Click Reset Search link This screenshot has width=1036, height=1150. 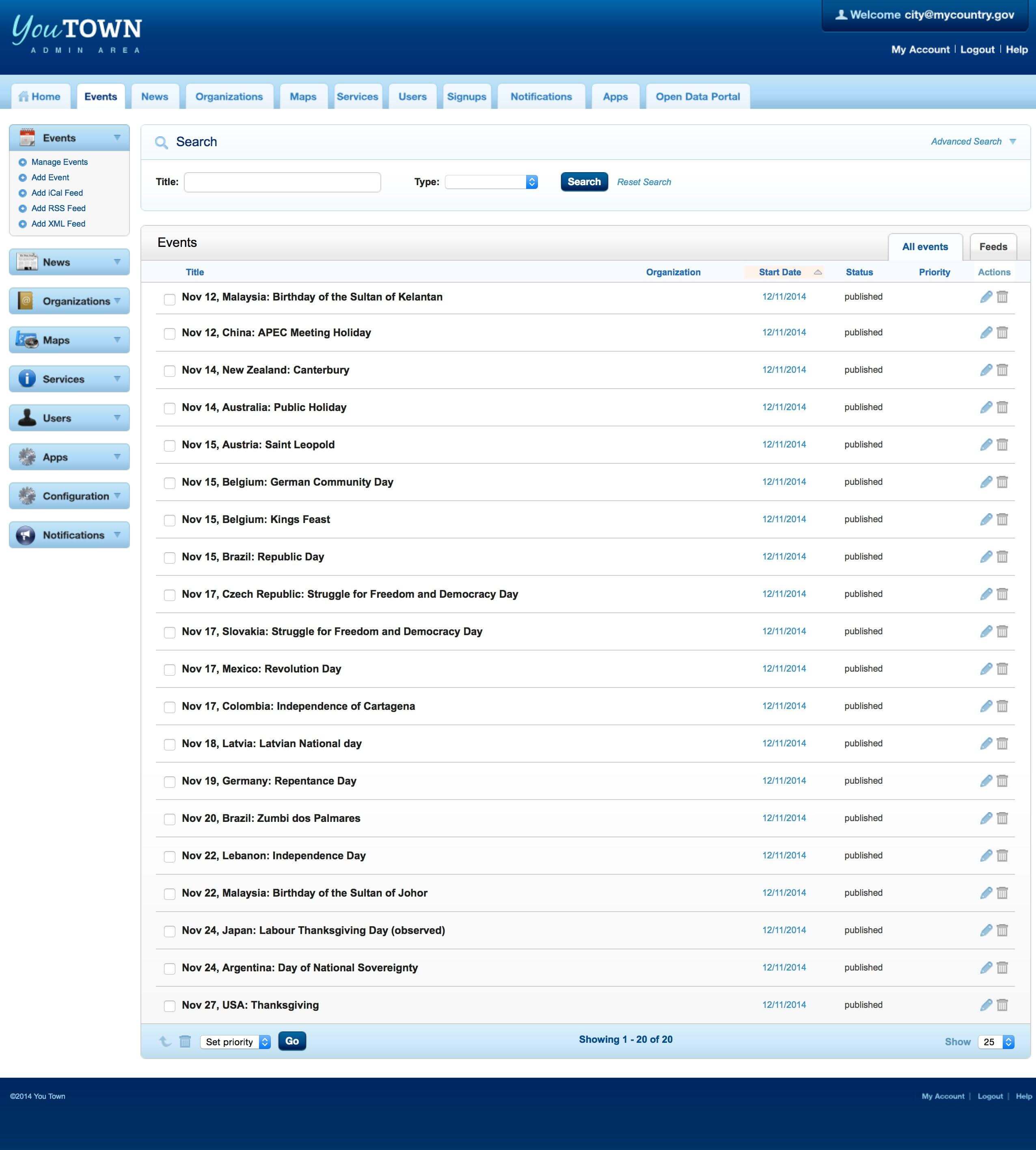tap(644, 182)
